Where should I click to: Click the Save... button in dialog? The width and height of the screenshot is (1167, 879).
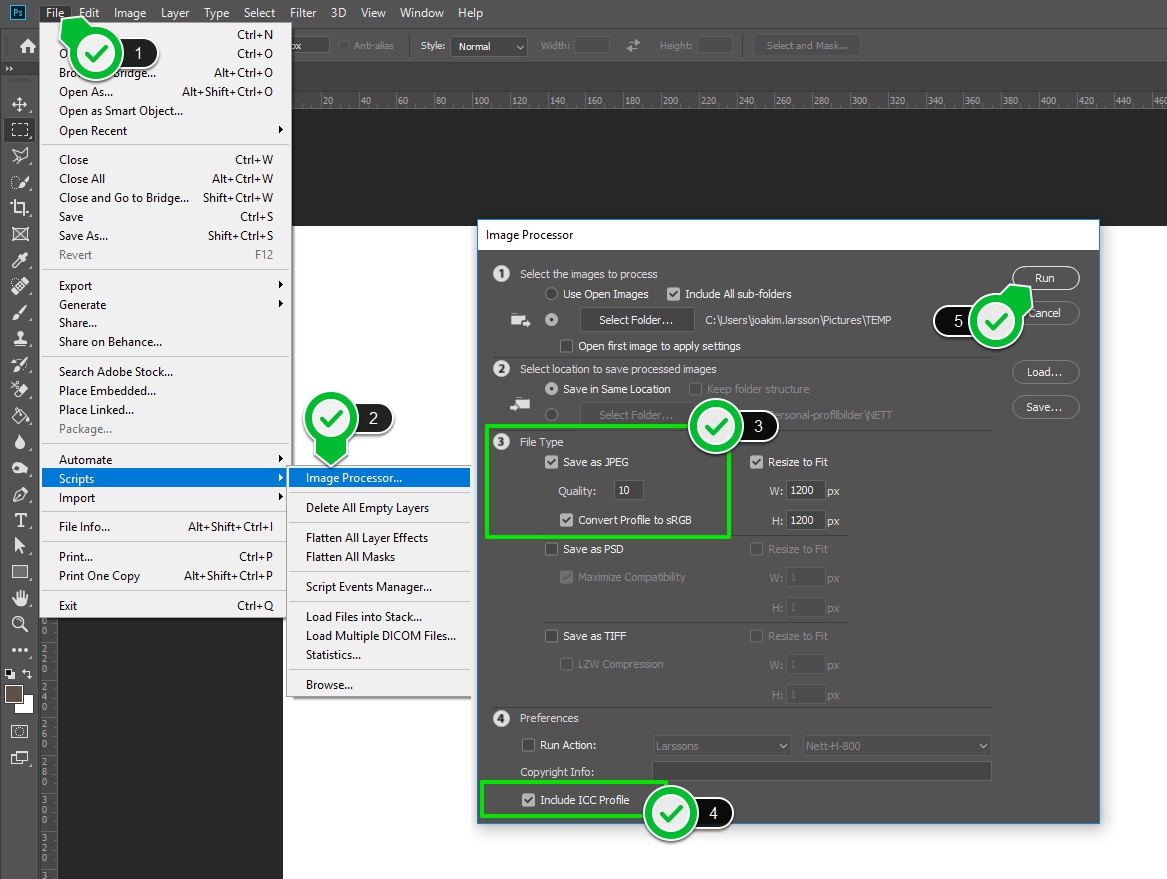pyautogui.click(x=1046, y=407)
